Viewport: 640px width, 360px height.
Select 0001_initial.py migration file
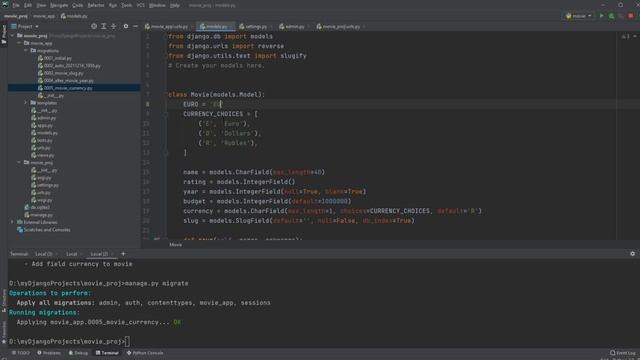[58, 58]
